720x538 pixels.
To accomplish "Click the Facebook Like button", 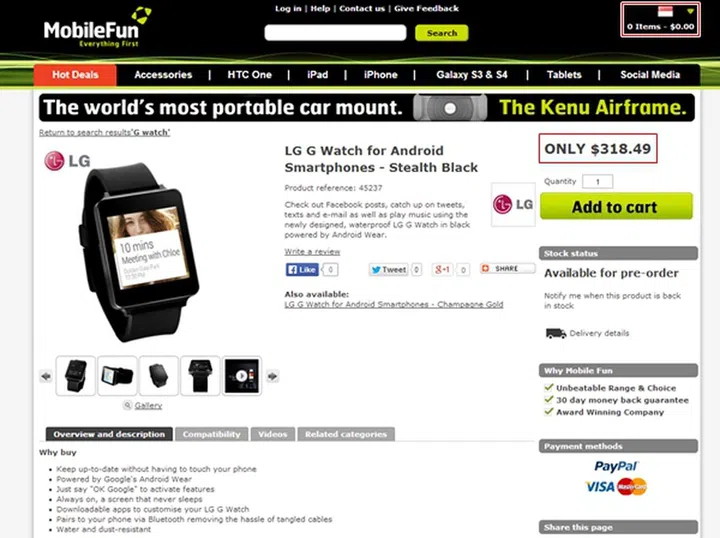I will (302, 269).
